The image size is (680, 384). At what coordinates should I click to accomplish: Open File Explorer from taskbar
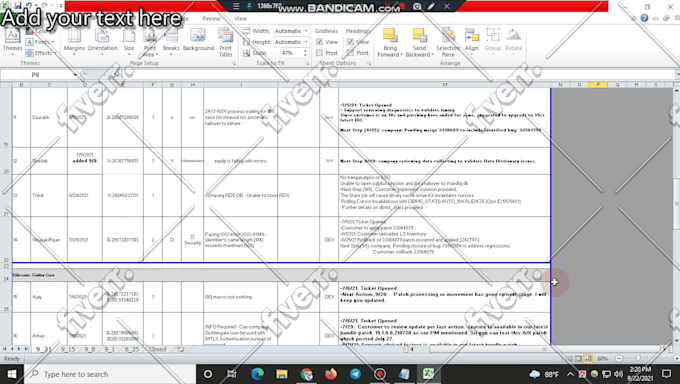(x=282, y=374)
